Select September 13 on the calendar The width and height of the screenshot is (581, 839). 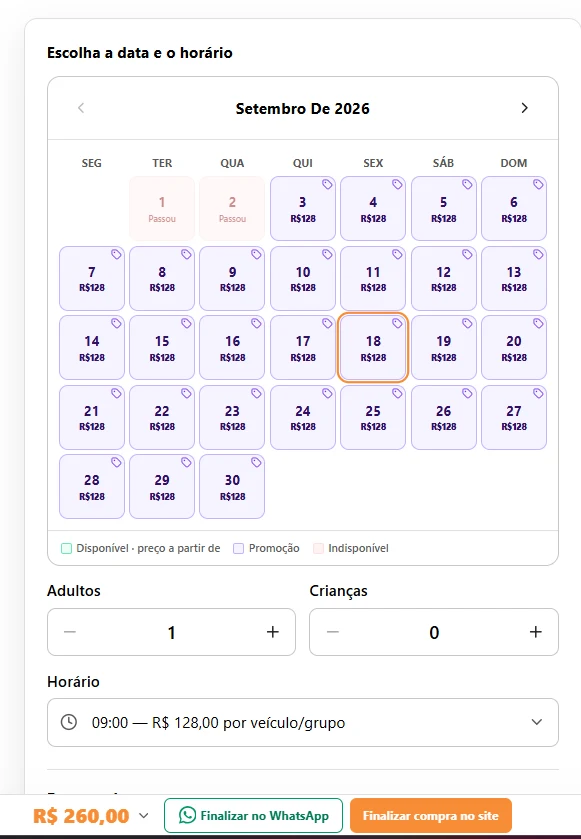tap(514, 278)
